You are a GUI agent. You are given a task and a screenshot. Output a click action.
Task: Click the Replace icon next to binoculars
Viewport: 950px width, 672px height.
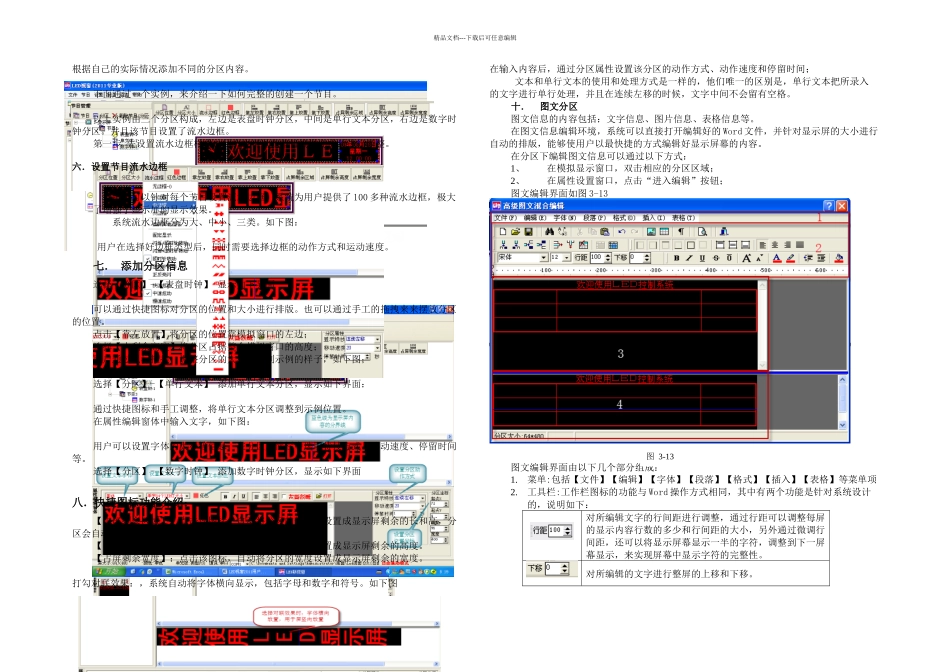(x=562, y=231)
